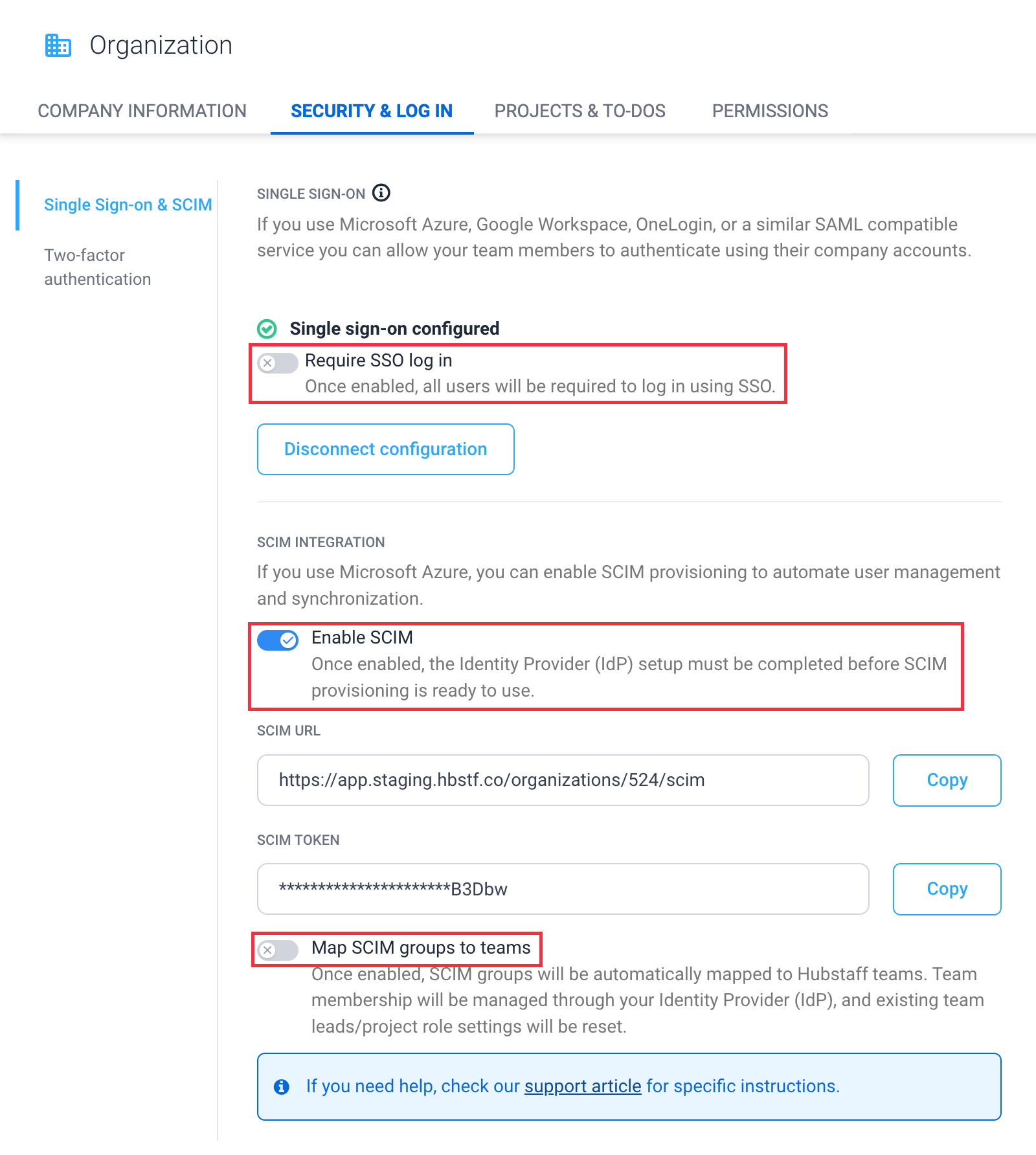
Task: Select the Security & Log In tab
Action: [372, 111]
